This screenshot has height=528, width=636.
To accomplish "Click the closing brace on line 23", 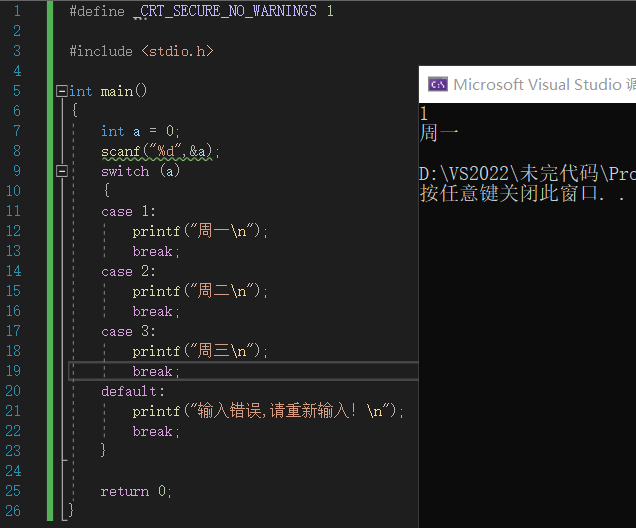I will click(x=103, y=450).
